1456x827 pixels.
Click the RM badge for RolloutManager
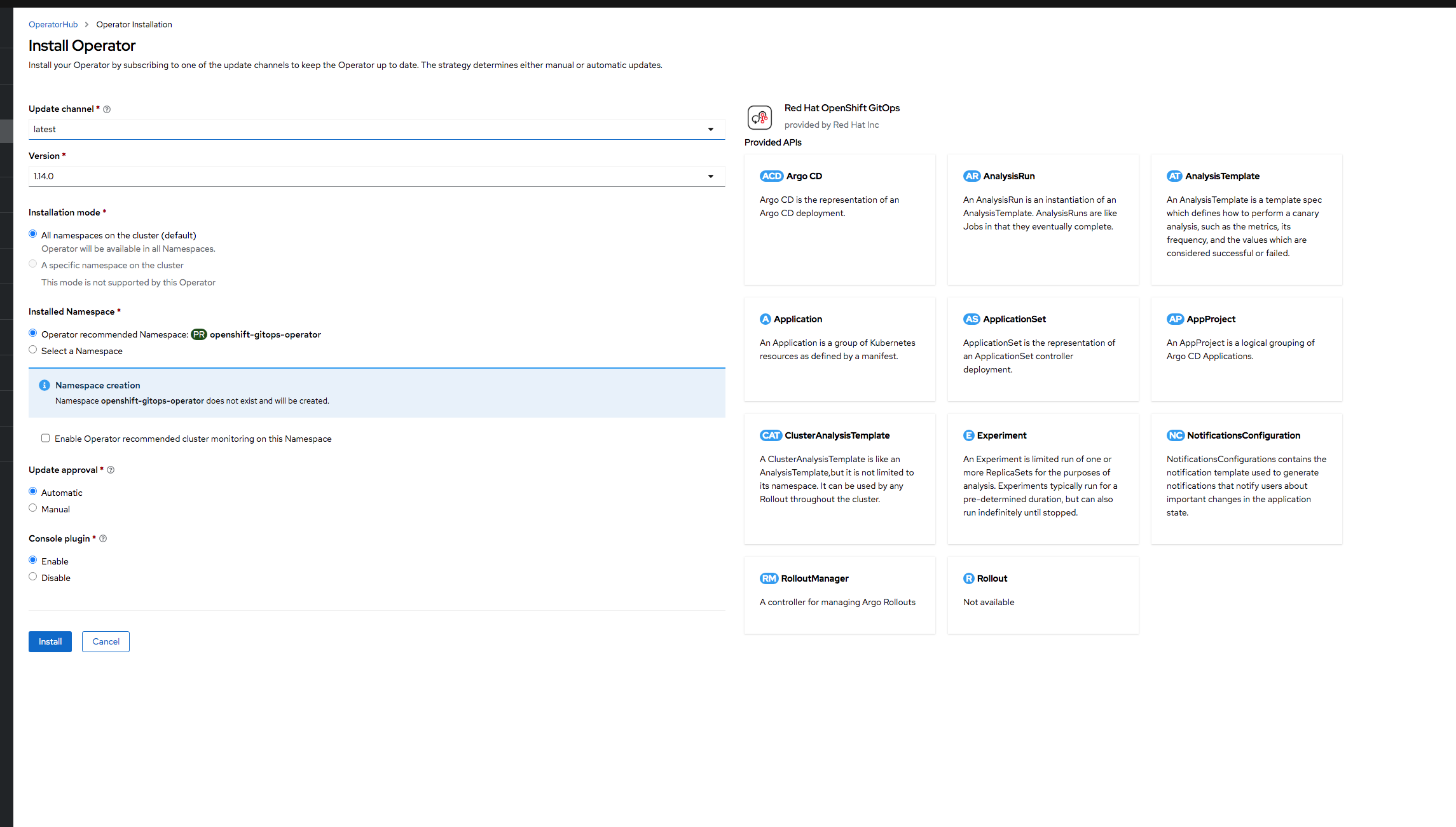coord(769,578)
